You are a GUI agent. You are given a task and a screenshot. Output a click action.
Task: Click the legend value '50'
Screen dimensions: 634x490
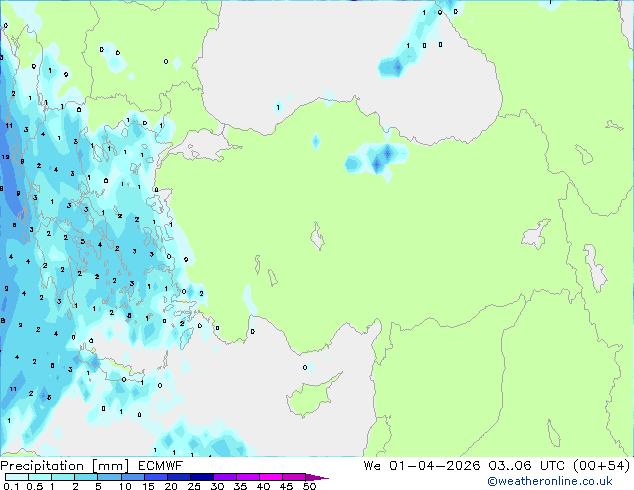click(310, 486)
